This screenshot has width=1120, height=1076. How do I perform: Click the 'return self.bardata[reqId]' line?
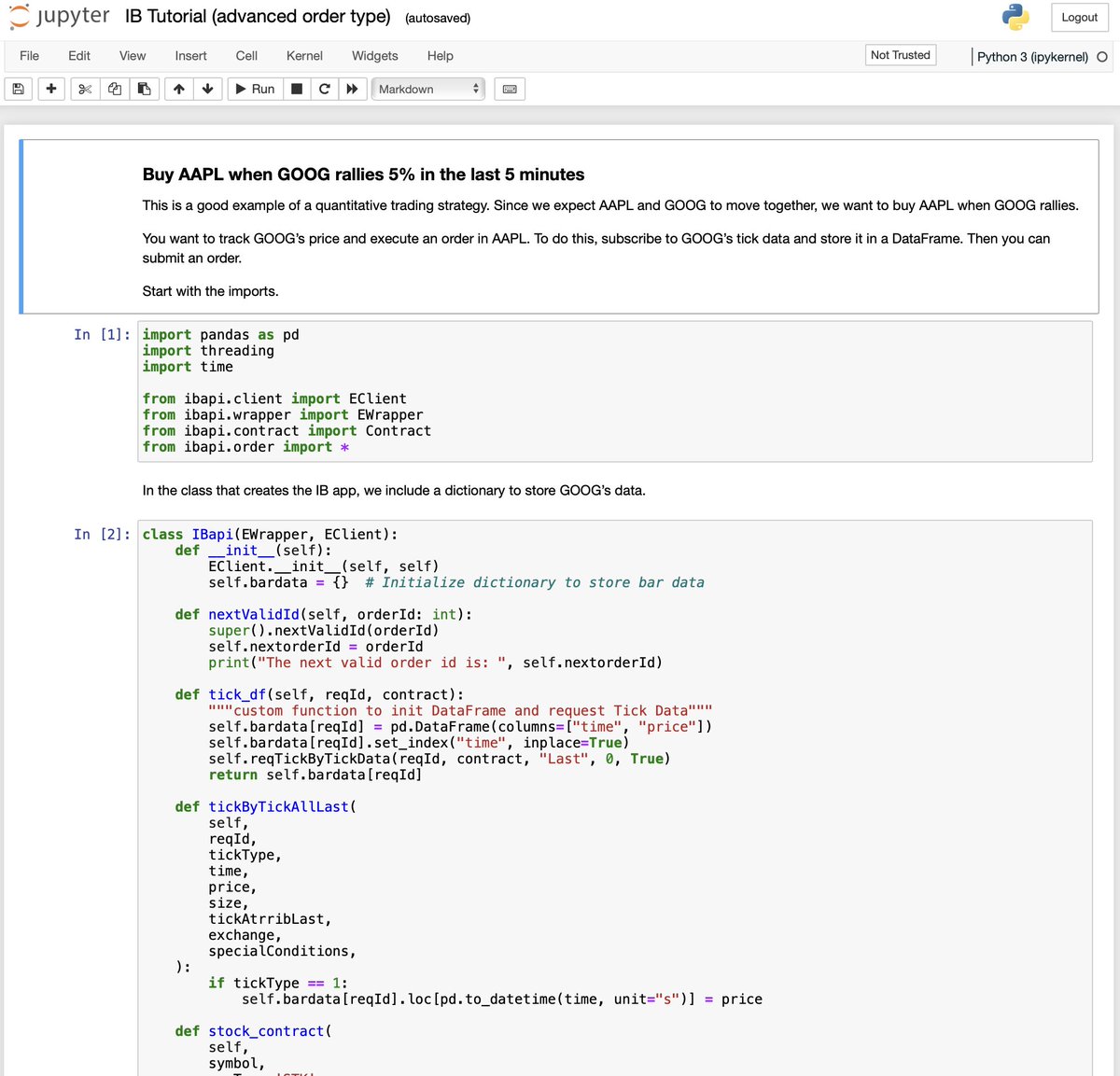pos(315,775)
